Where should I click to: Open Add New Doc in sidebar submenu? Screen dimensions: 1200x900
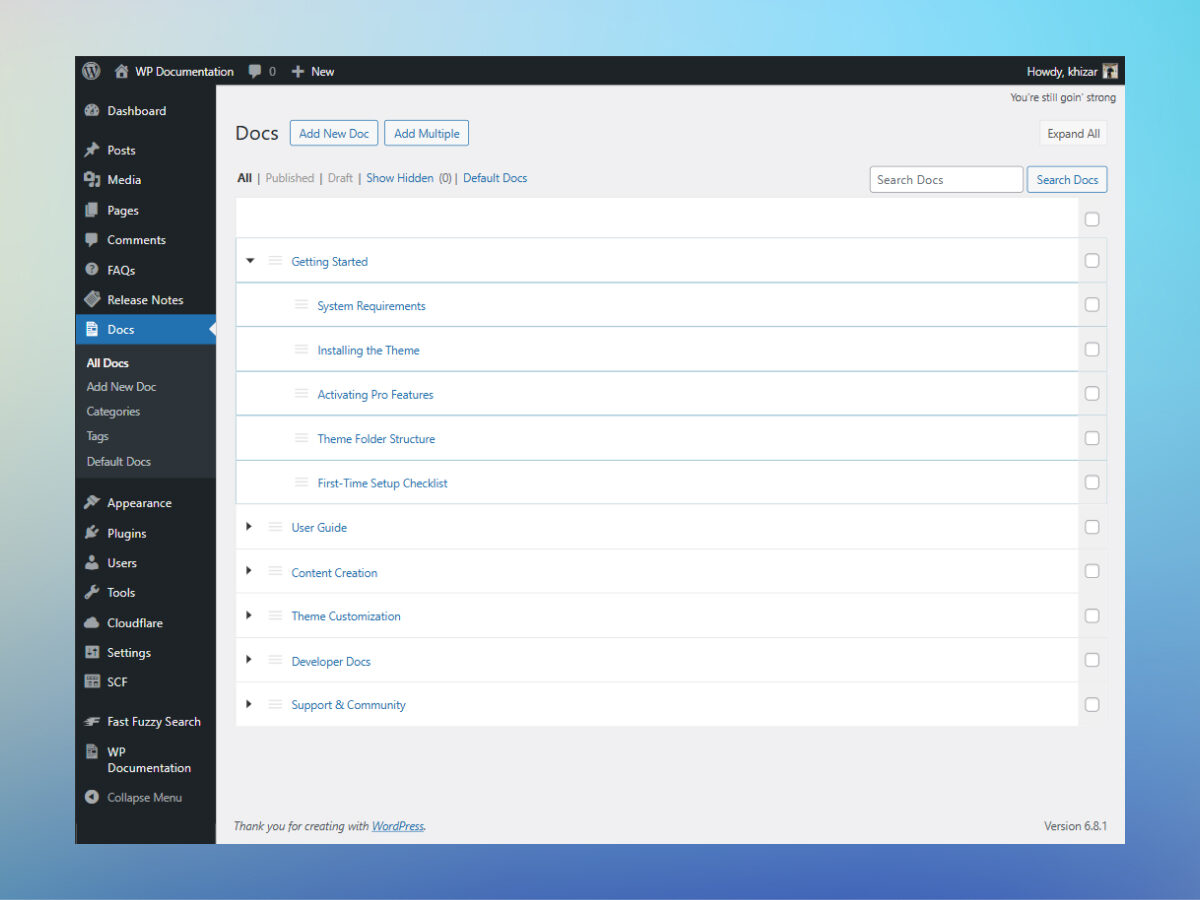coord(121,387)
